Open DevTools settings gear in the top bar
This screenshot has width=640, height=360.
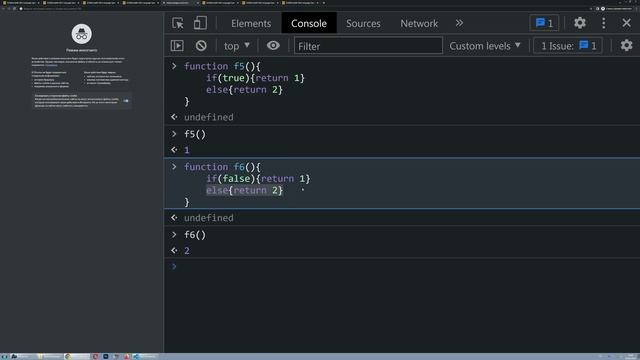tap(580, 23)
